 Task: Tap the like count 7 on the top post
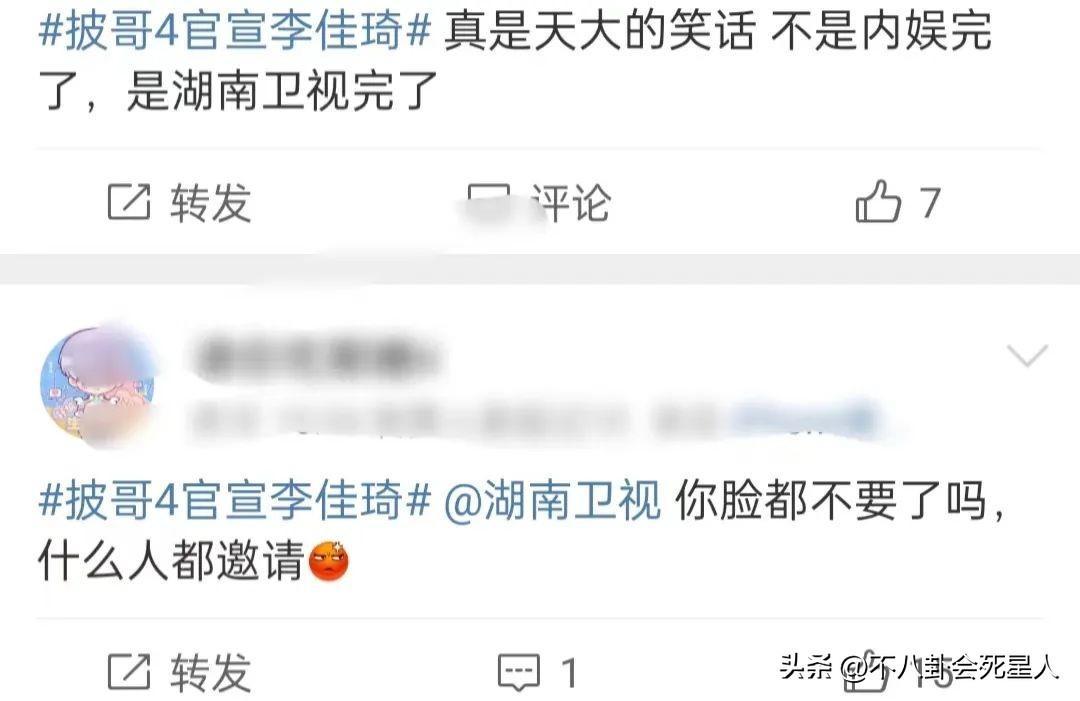coord(930,202)
